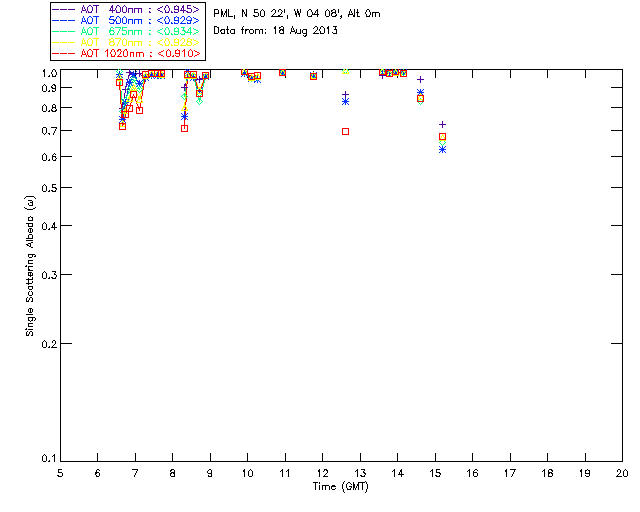
Task: Click the y-axis label 0.4
Action: point(49,226)
